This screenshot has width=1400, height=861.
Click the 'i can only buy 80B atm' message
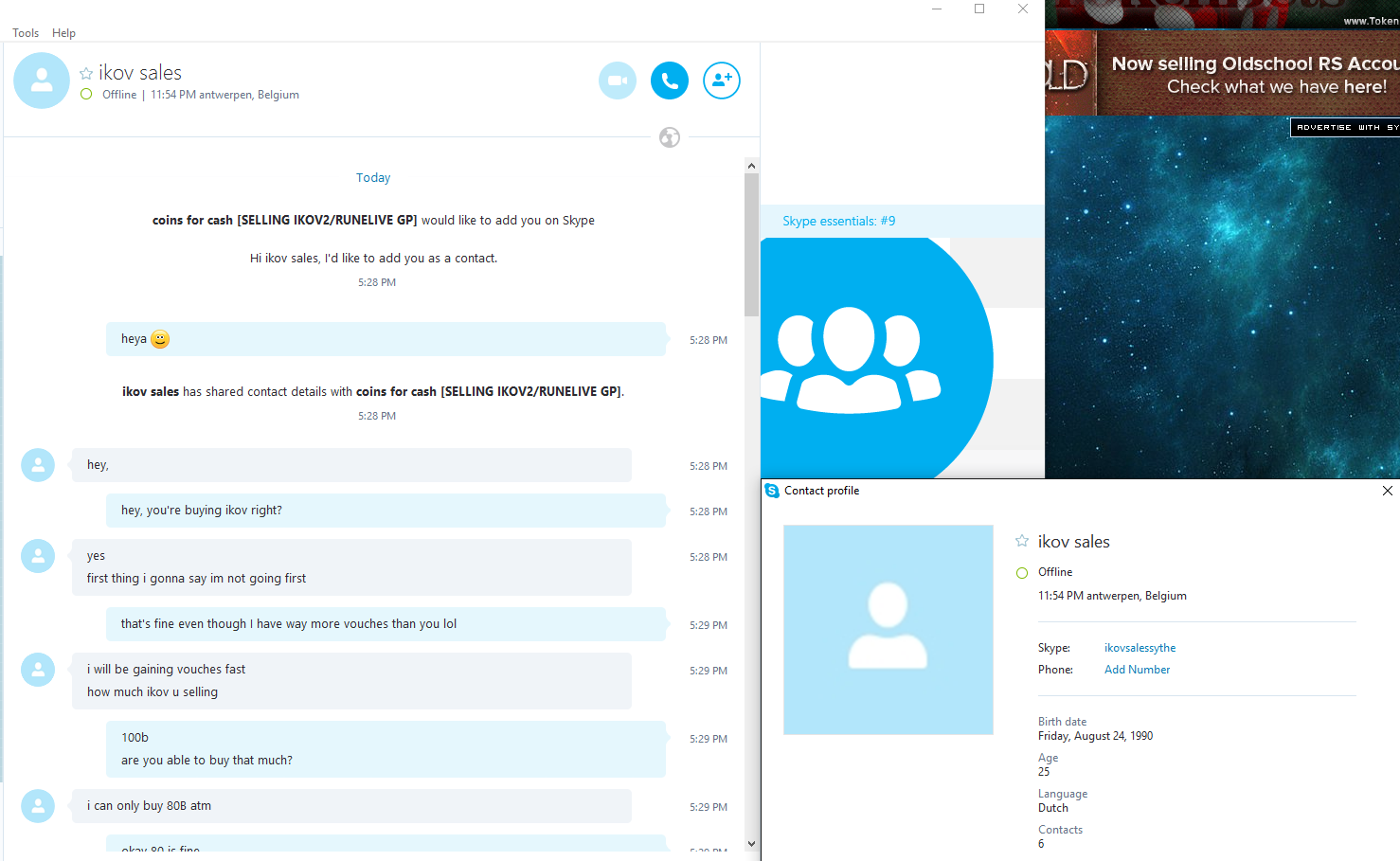click(351, 806)
